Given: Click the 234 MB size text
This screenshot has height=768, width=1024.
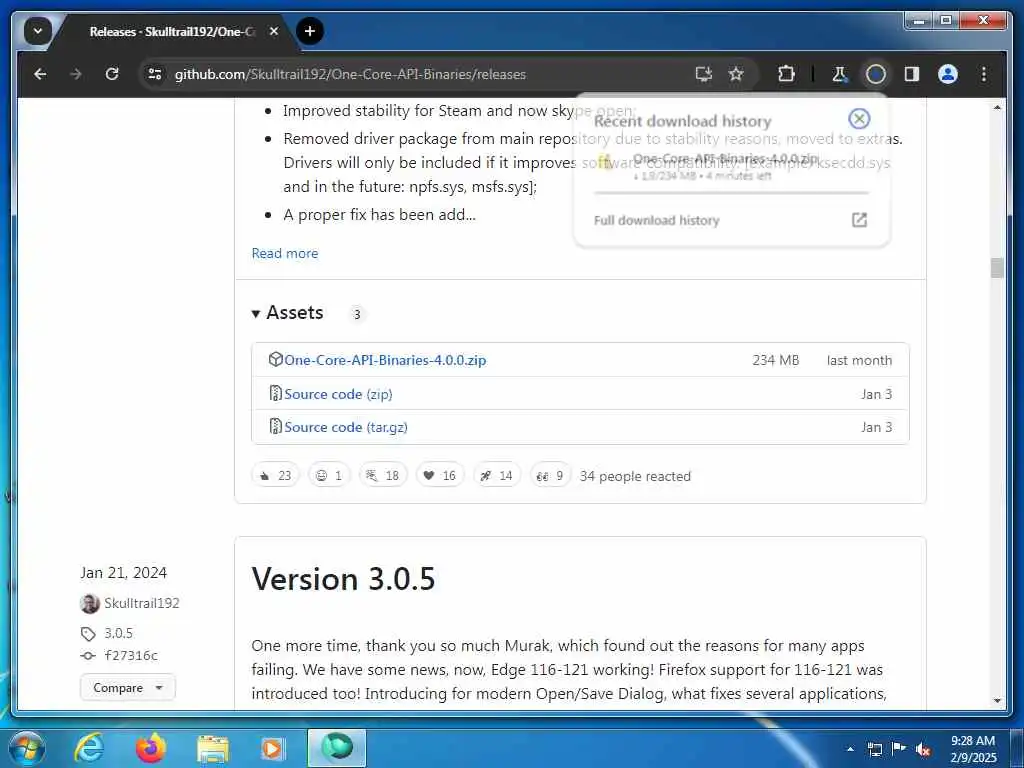Looking at the screenshot, I should 775,360.
